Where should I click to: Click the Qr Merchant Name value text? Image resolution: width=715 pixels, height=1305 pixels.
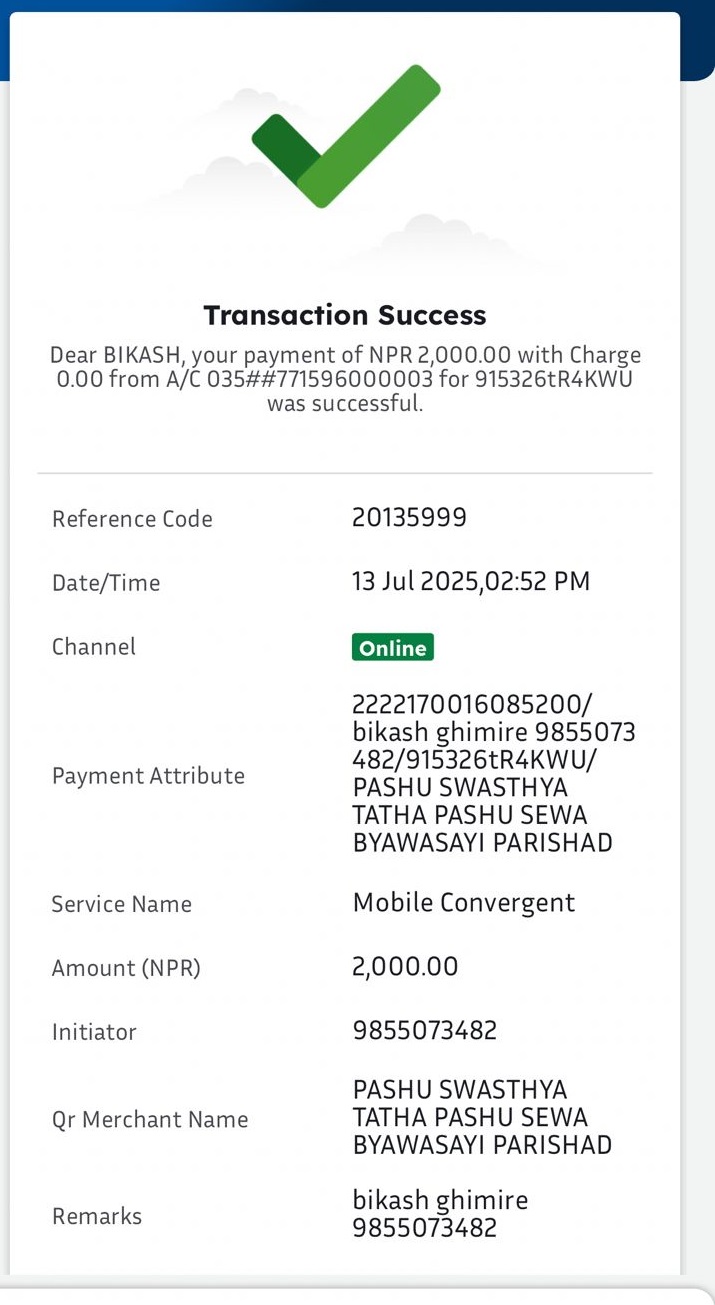(482, 1117)
